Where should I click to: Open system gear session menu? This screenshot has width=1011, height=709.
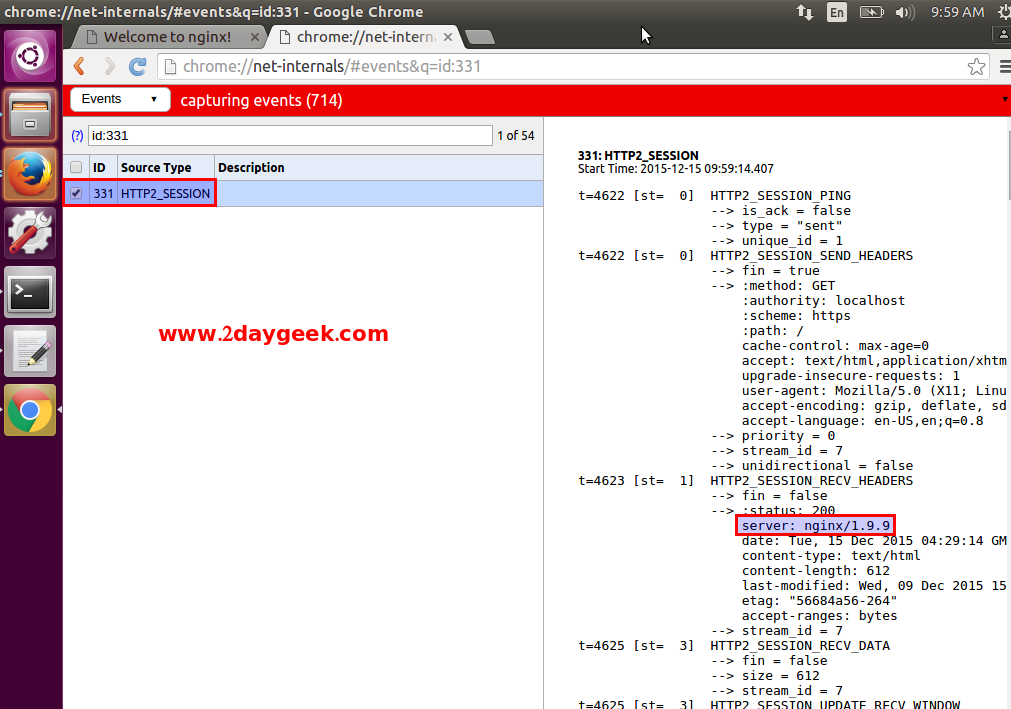[1004, 12]
